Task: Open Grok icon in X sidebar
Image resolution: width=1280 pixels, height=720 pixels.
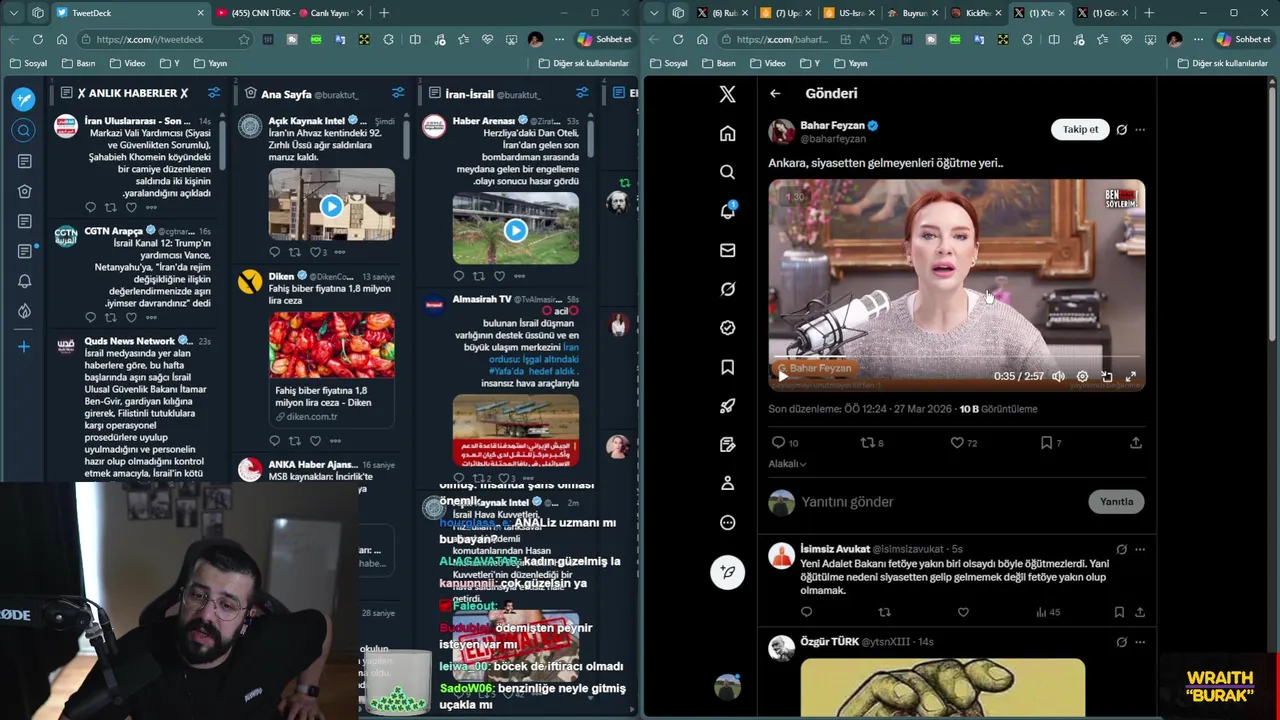Action: (x=727, y=289)
